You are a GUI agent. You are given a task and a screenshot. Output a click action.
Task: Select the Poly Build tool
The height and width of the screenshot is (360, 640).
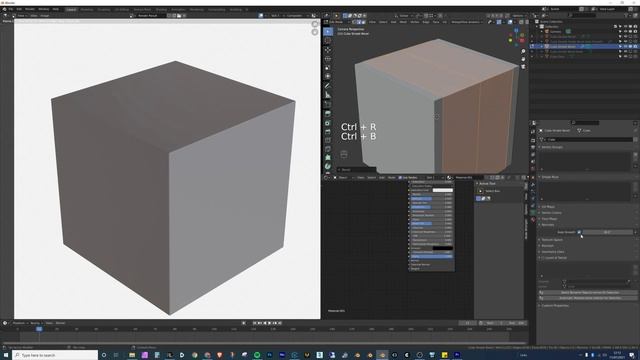(328, 158)
